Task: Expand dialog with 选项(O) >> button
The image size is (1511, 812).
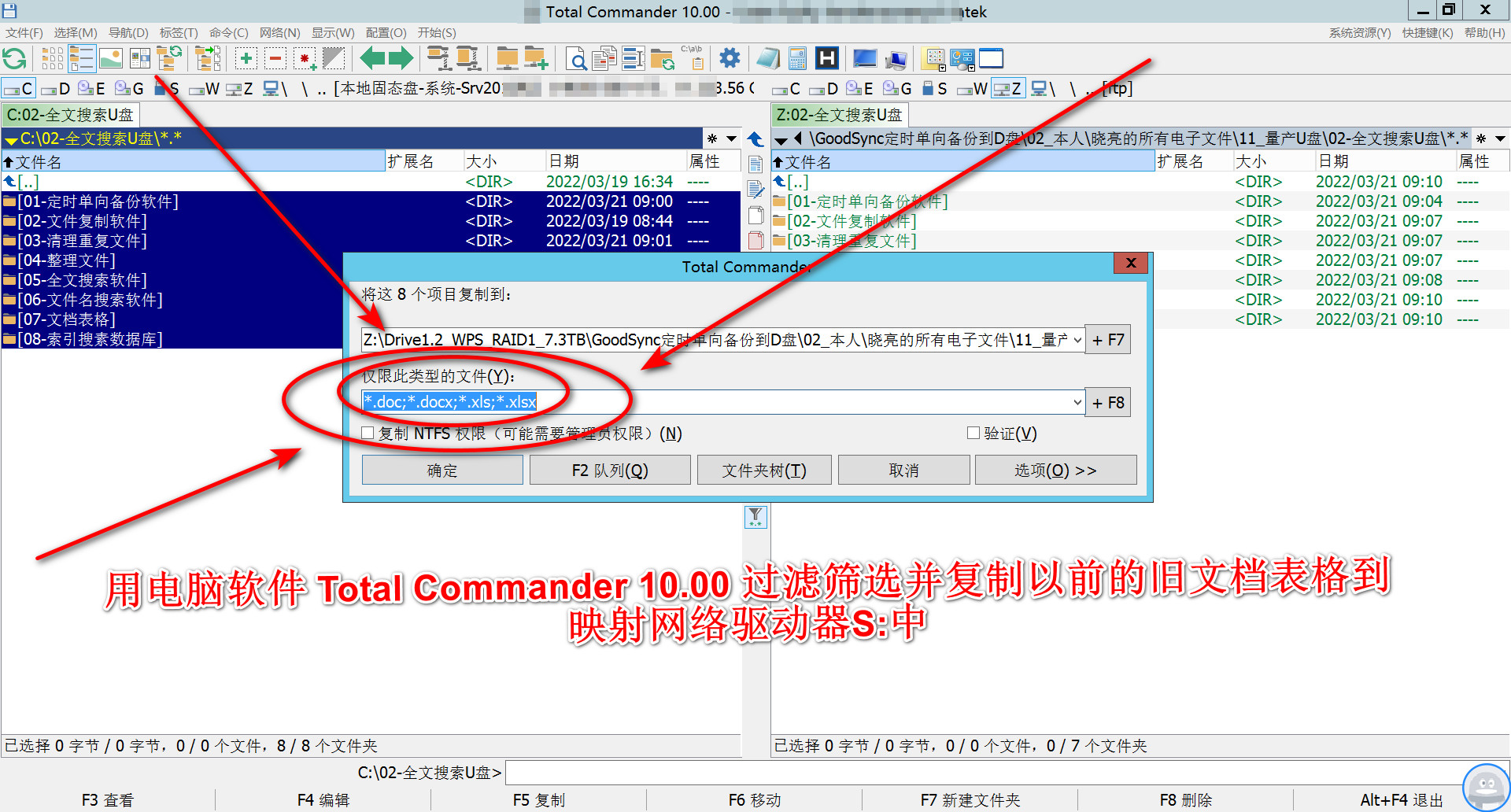Action: [x=1055, y=471]
